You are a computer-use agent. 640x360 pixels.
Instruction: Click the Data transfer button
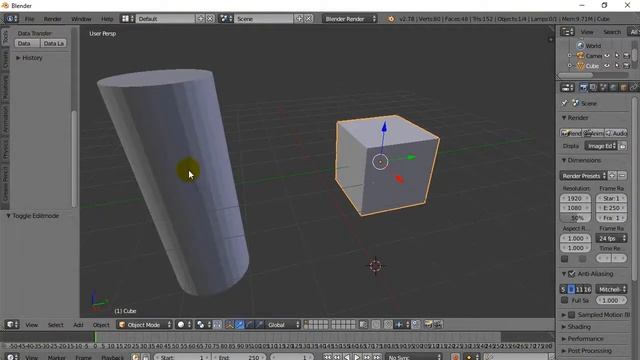27,43
